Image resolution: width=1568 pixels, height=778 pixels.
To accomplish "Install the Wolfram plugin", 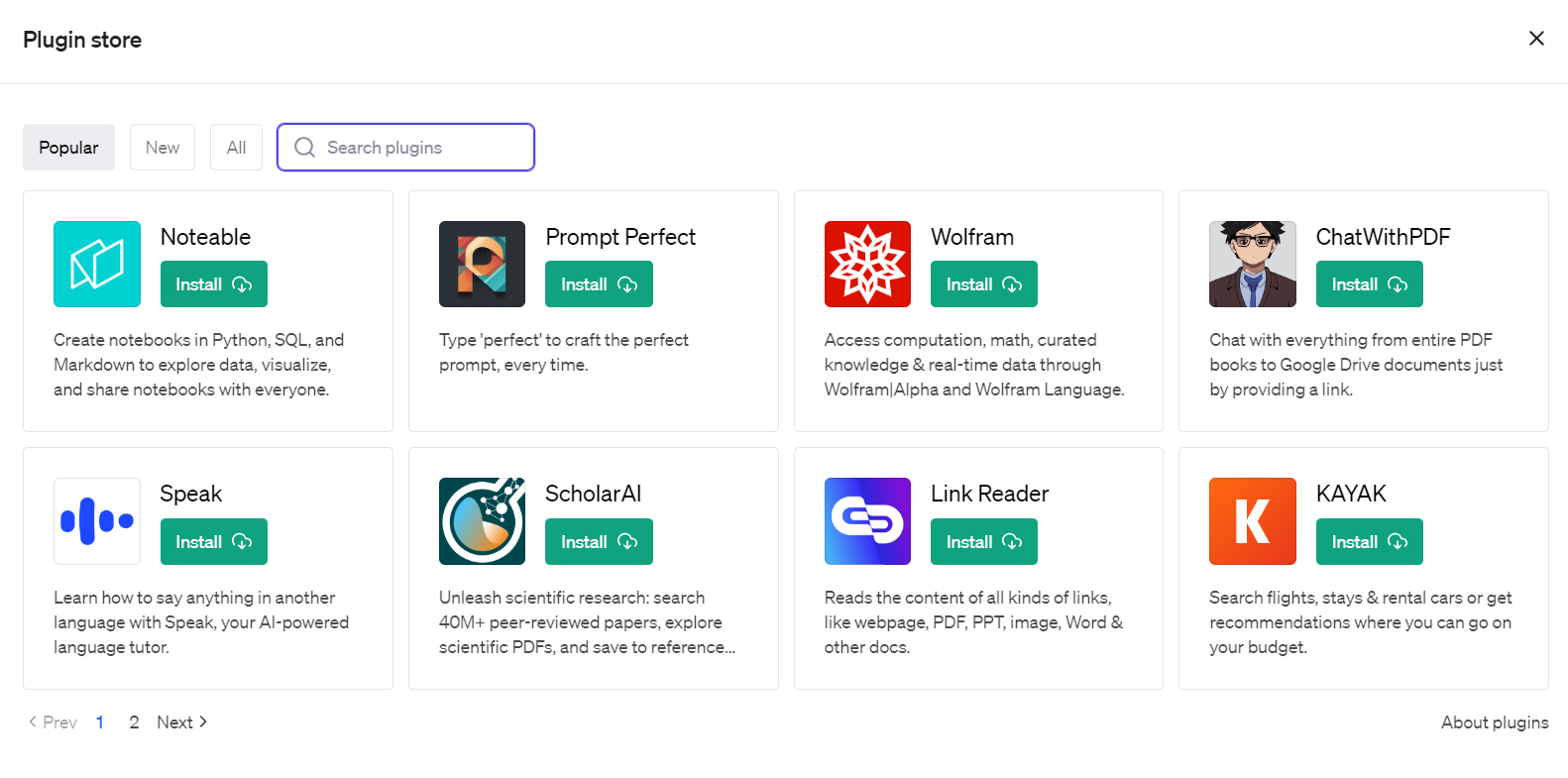I will pyautogui.click(x=983, y=284).
